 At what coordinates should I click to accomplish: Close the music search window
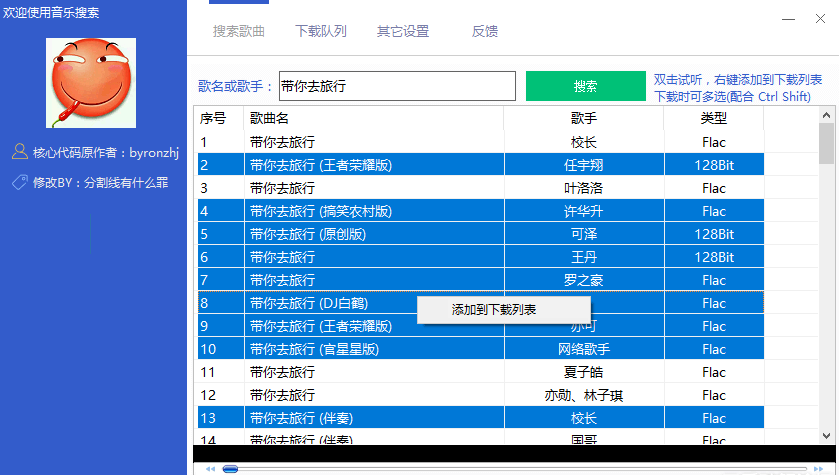tap(820, 19)
